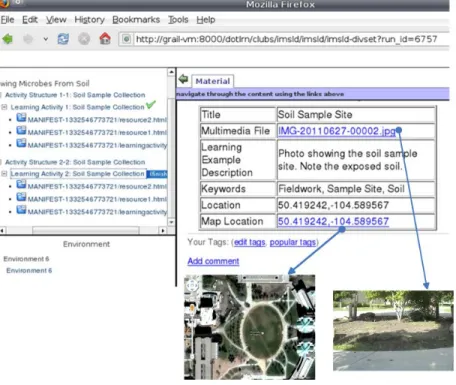The height and width of the screenshot is (385, 456).
Task: Click file icon of learningactivity under Activity 2
Action: pos(21,210)
